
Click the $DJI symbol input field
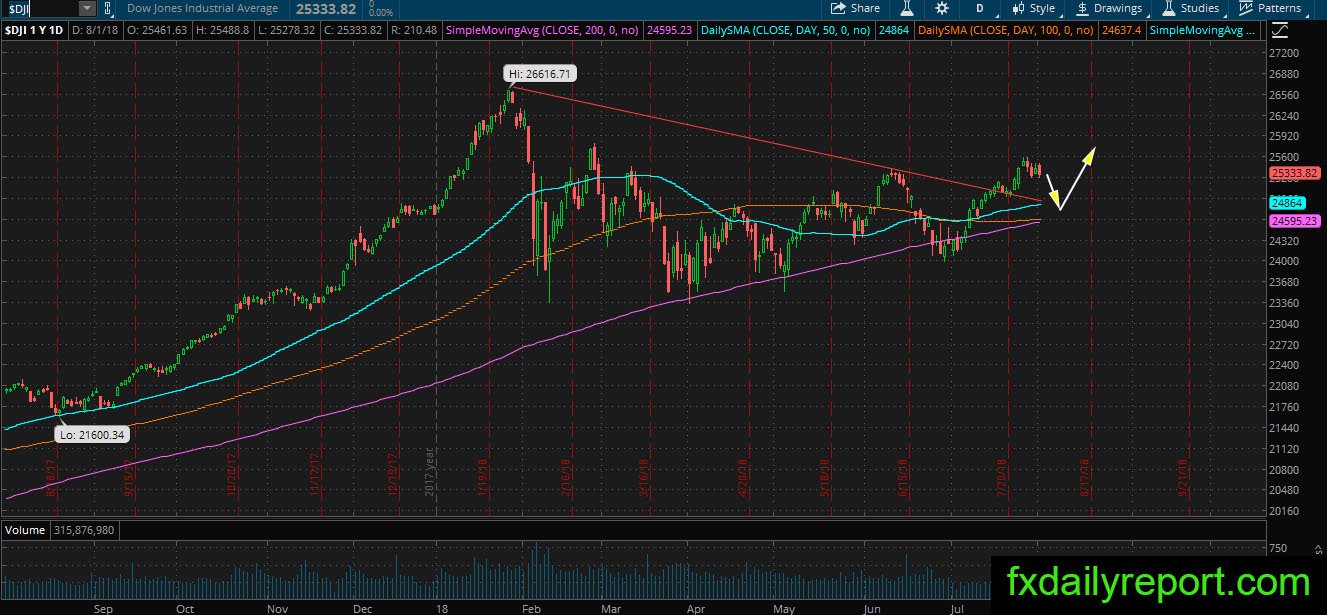coord(40,8)
